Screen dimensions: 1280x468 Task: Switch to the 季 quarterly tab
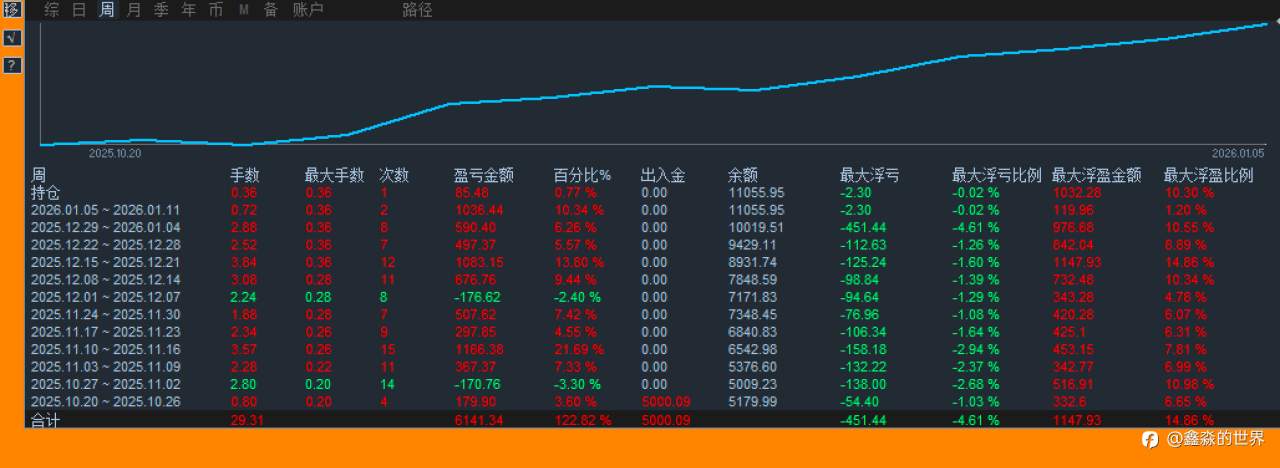point(161,10)
